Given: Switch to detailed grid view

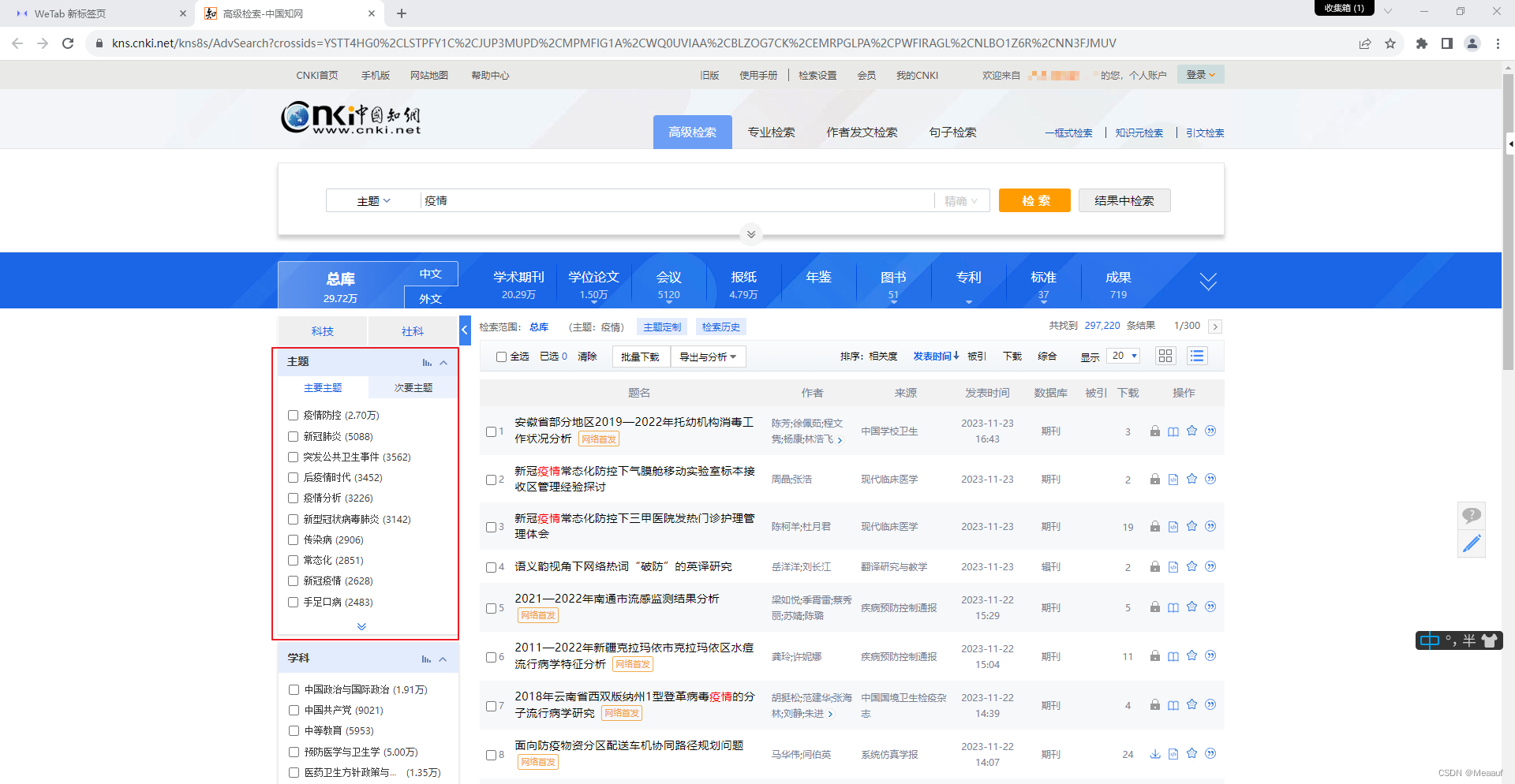Looking at the screenshot, I should 1165,356.
